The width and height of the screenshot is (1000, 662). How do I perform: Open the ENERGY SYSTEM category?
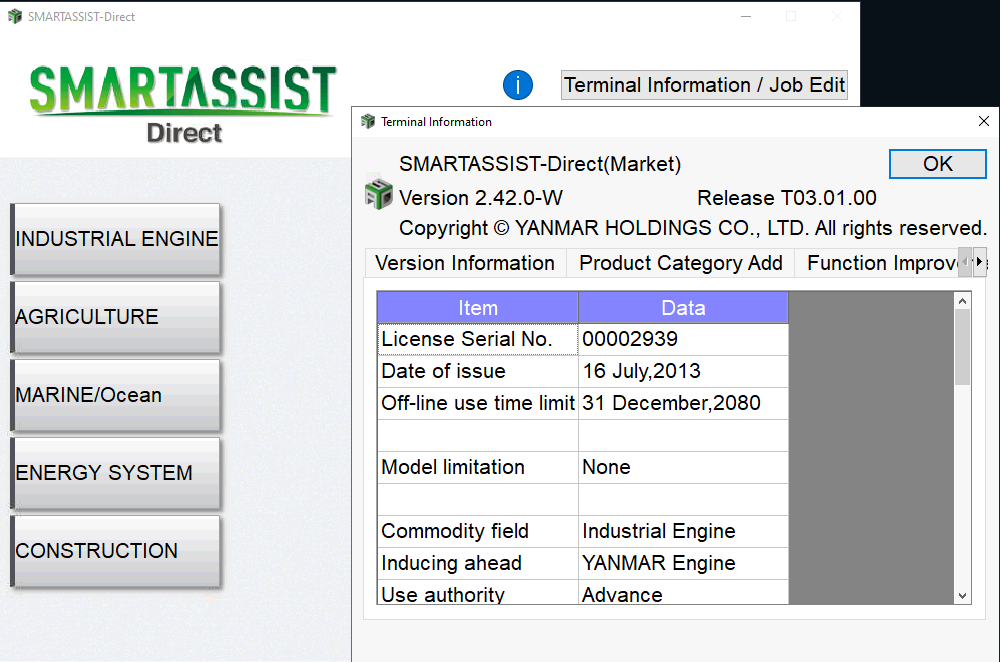pos(116,473)
